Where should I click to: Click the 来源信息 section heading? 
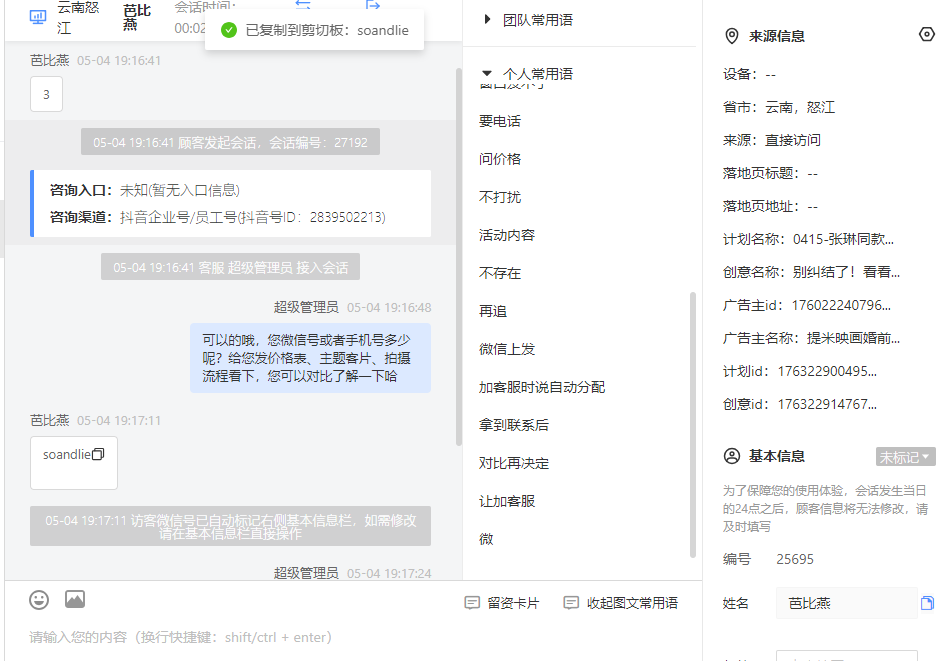777,36
